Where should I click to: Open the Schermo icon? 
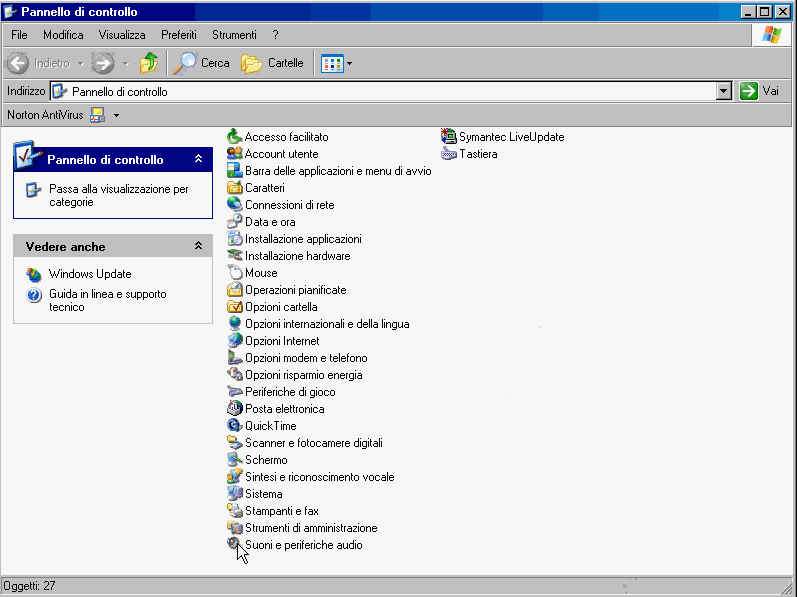pyautogui.click(x=234, y=460)
